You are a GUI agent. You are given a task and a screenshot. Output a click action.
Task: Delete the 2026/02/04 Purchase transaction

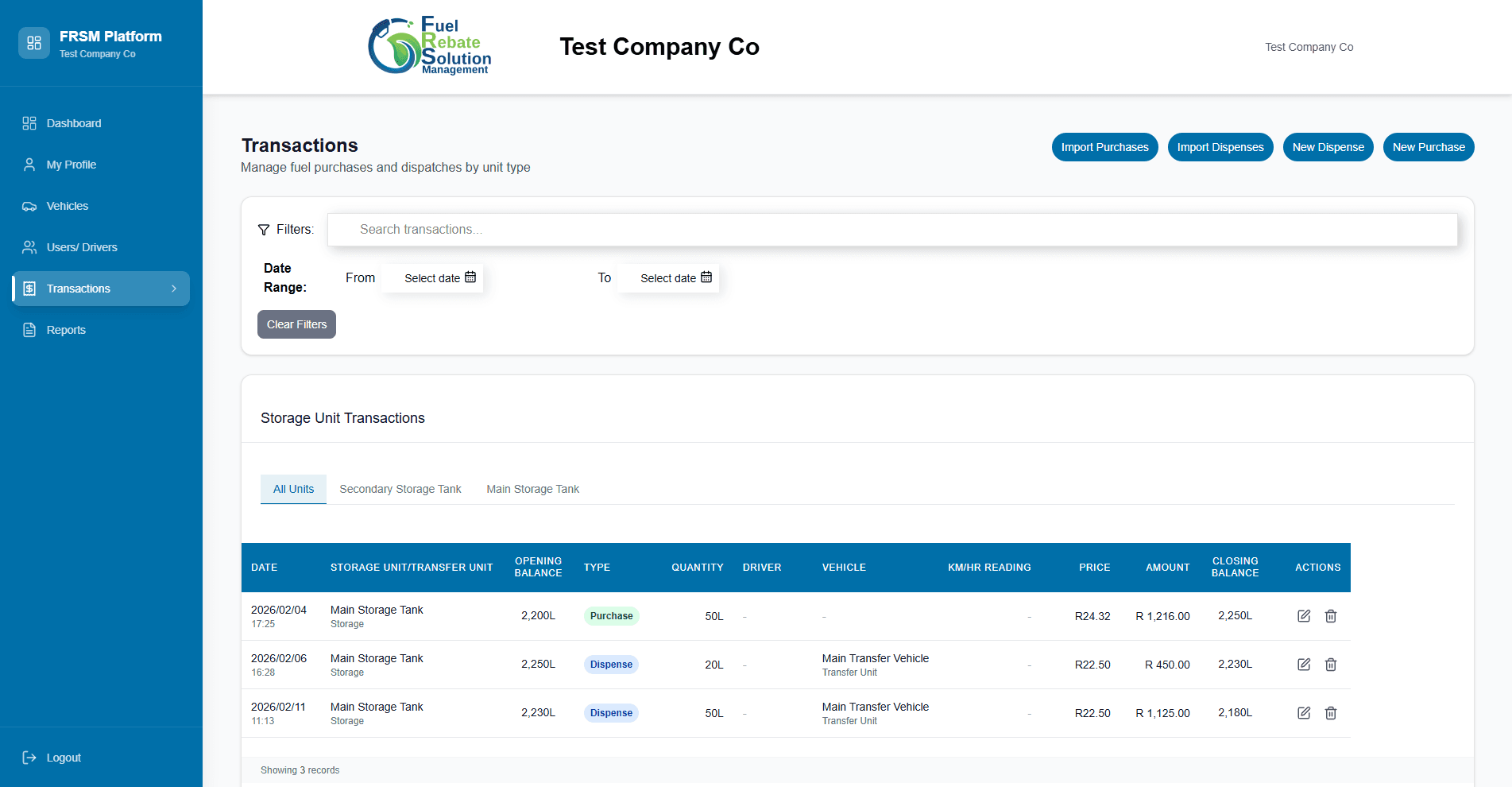[1331, 616]
